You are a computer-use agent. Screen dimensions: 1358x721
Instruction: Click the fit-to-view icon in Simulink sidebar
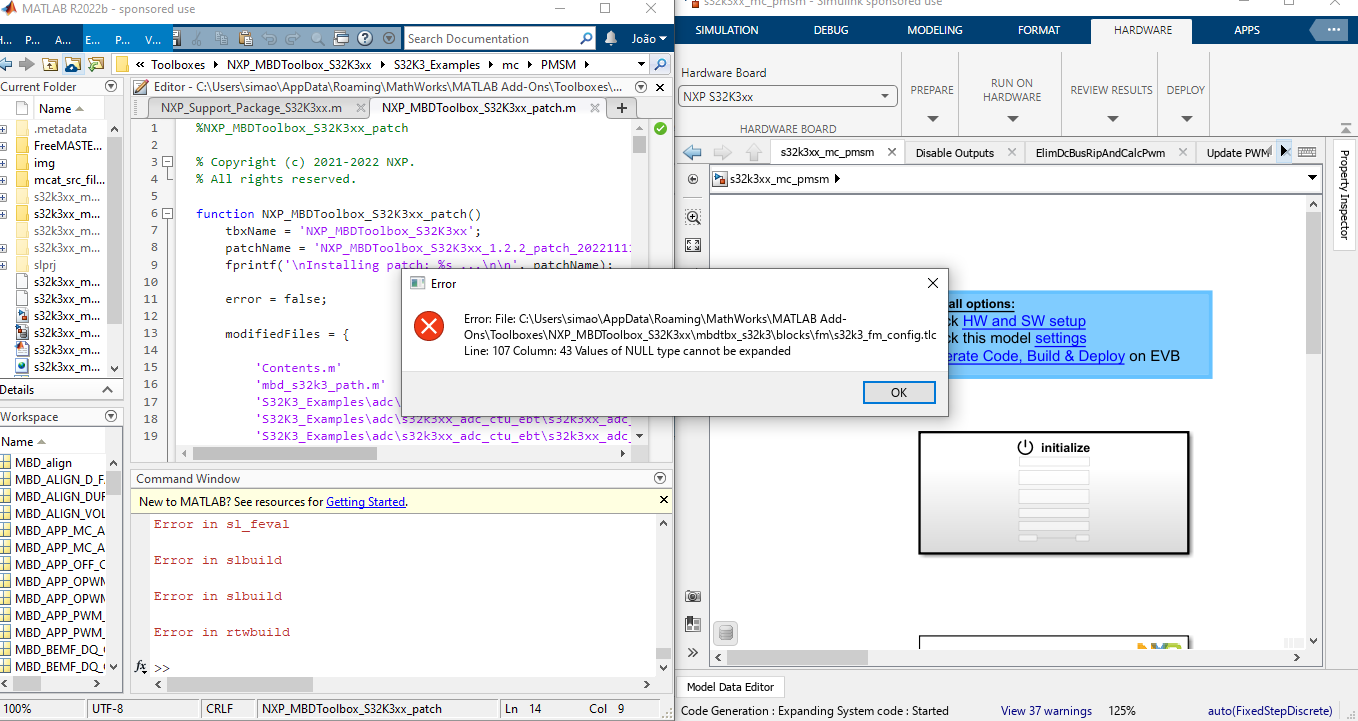[693, 245]
